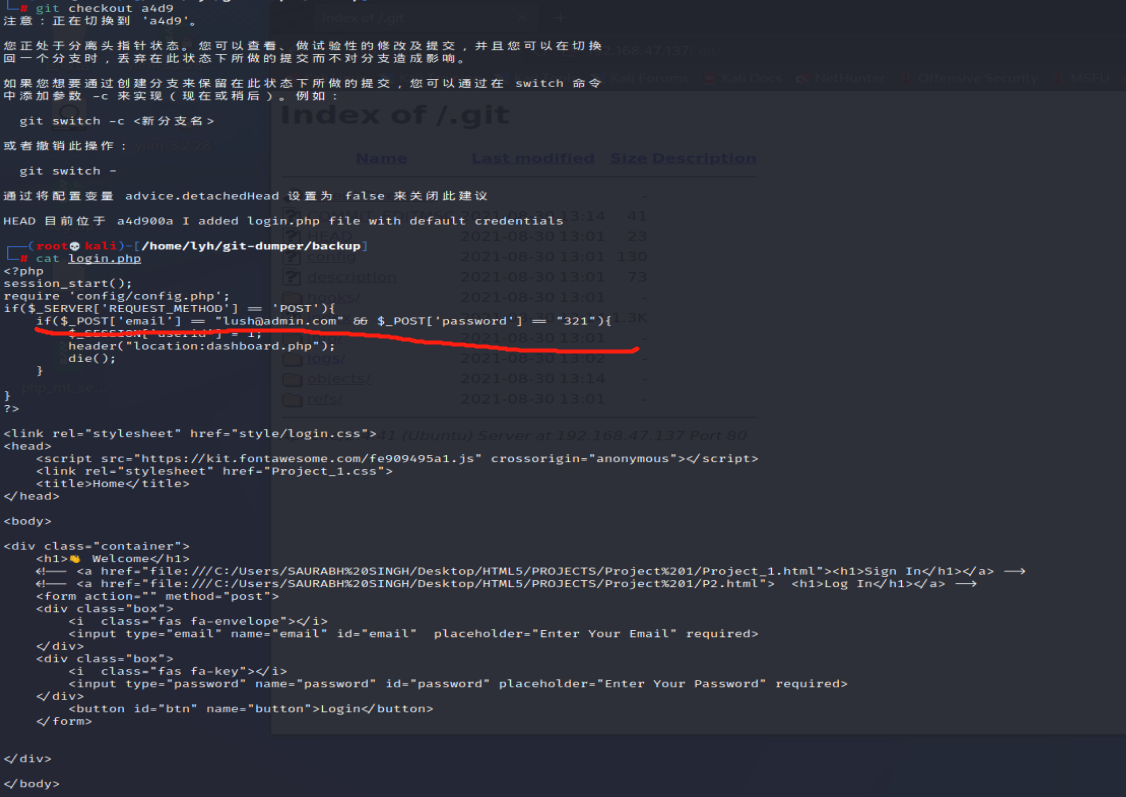Image resolution: width=1126 pixels, height=797 pixels.
Task: Click the '<div class="container">' line
Action: (x=96, y=546)
